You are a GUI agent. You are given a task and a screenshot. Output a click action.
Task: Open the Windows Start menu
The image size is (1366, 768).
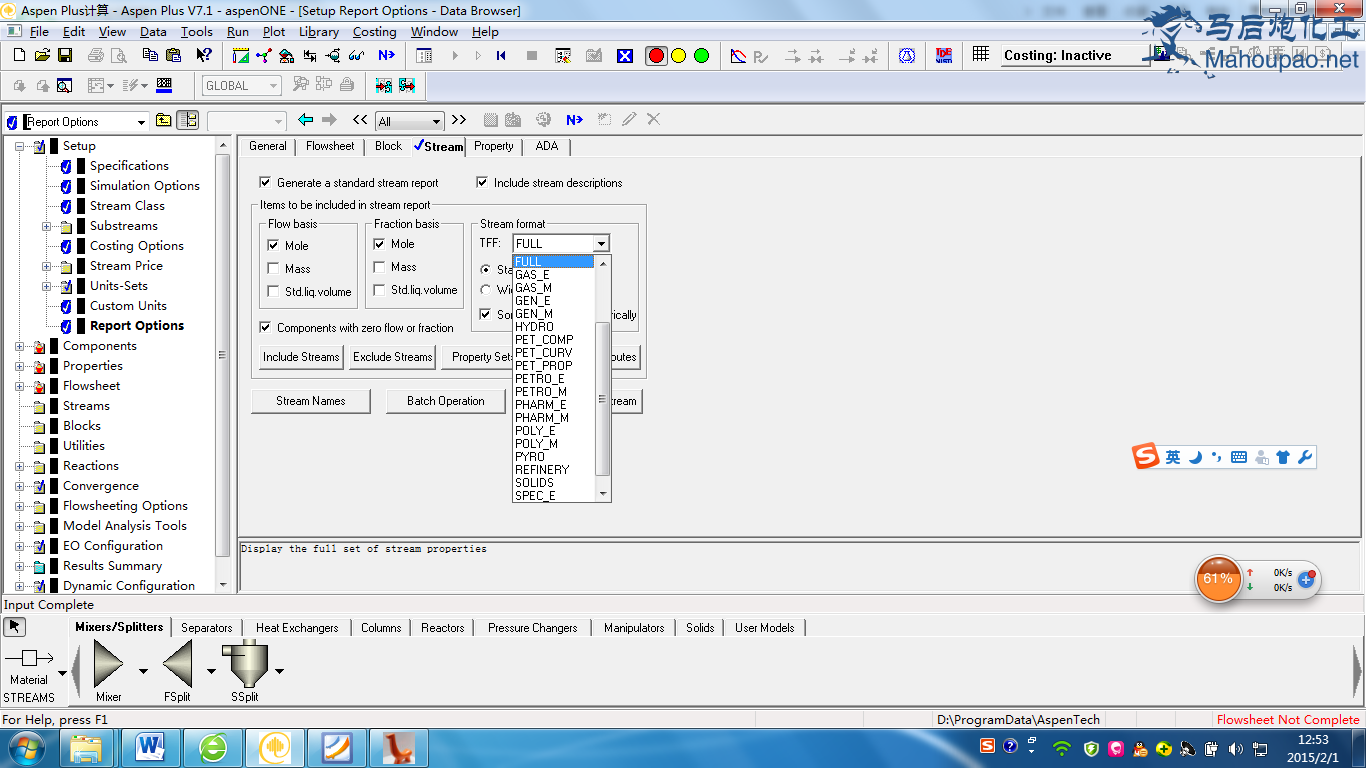pyautogui.click(x=26, y=747)
